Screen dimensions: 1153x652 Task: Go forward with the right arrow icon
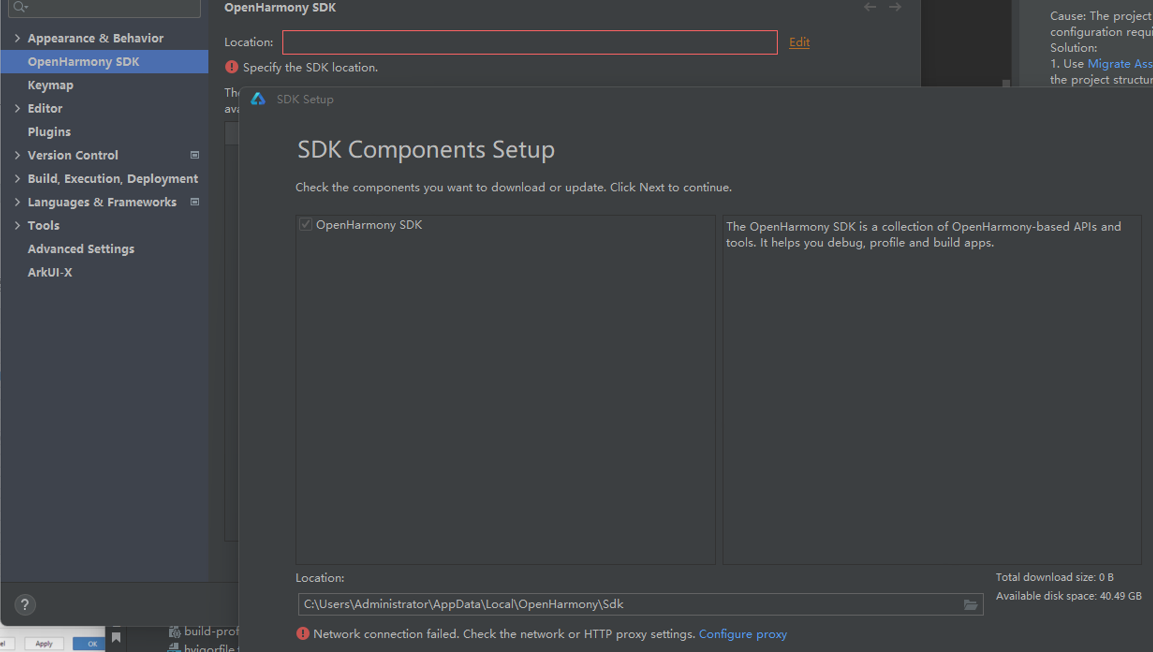tap(895, 7)
